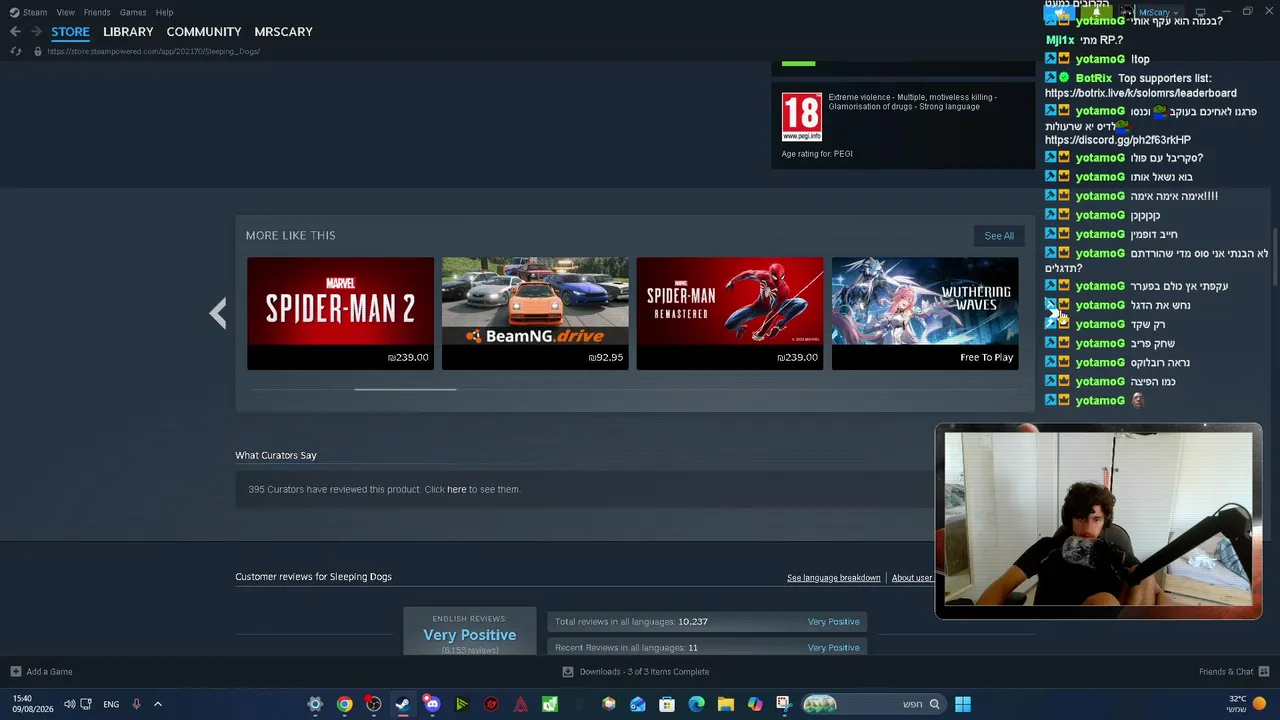This screenshot has height=720, width=1280.
Task: Click See All in More Like This
Action: (x=999, y=236)
